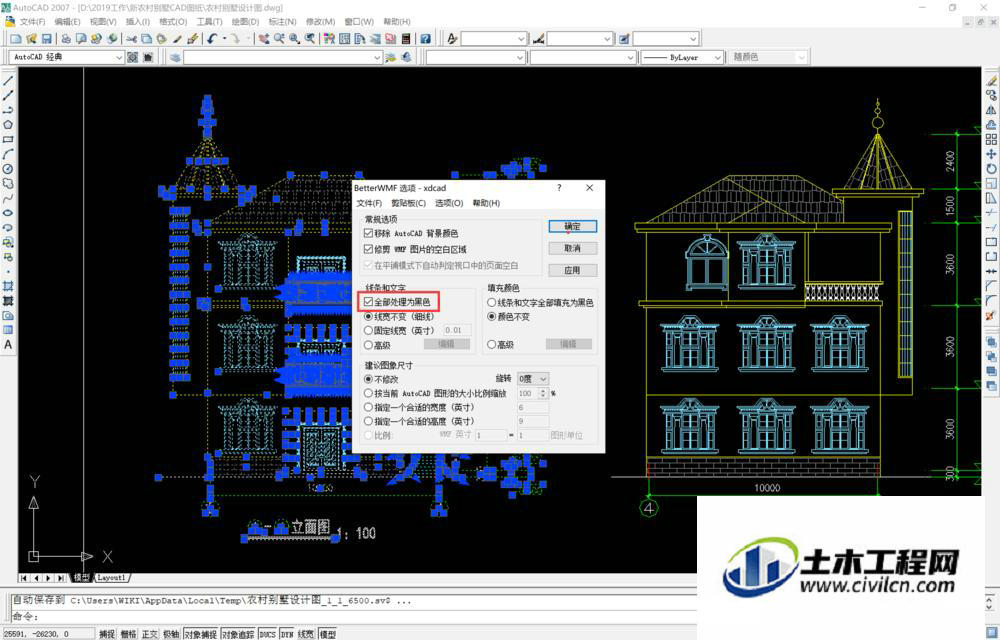Select the Polygon tool in Draw toolbar
The image size is (1000, 640).
8,124
